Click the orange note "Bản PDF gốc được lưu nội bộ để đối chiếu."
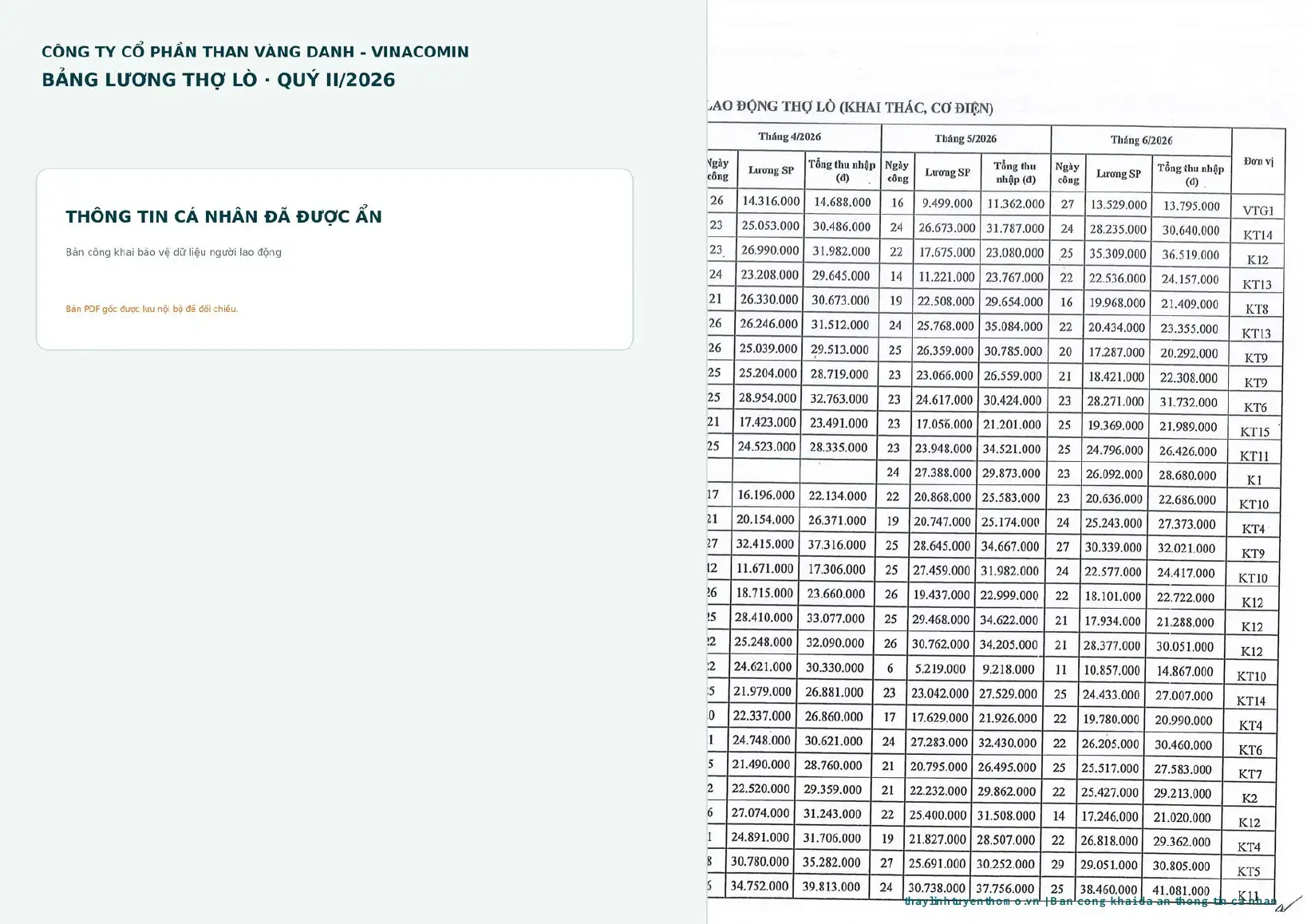The width and height of the screenshot is (1307, 924). (152, 309)
